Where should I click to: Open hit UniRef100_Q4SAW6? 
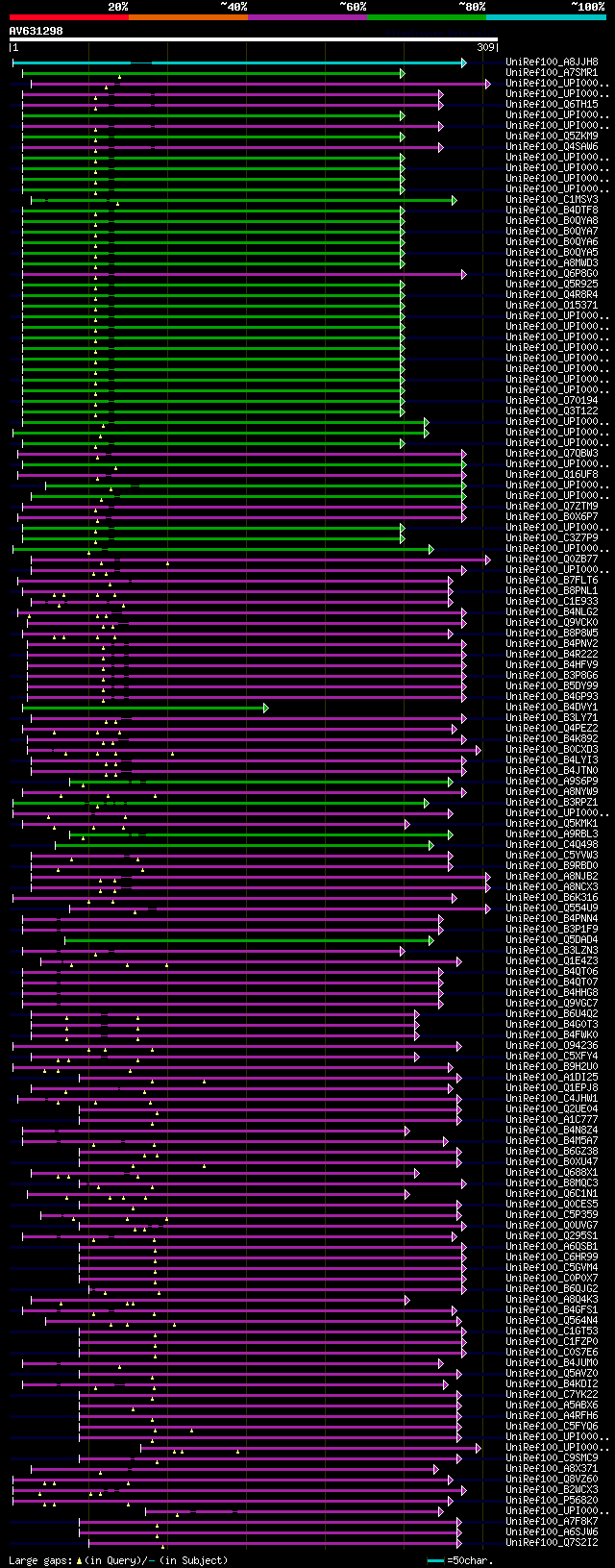point(552,147)
